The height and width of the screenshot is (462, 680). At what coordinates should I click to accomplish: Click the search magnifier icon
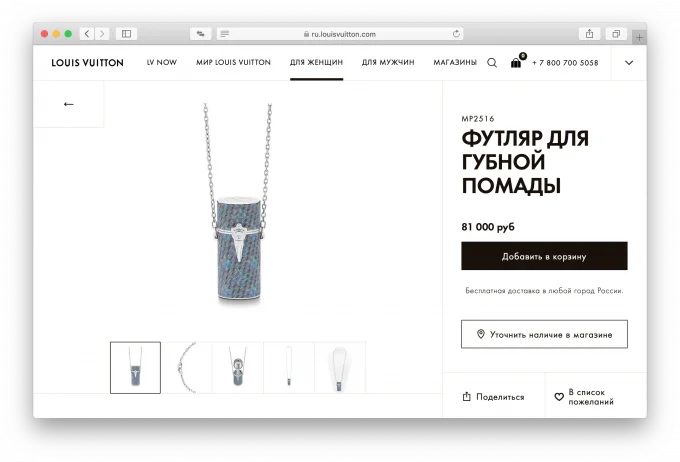pyautogui.click(x=492, y=63)
